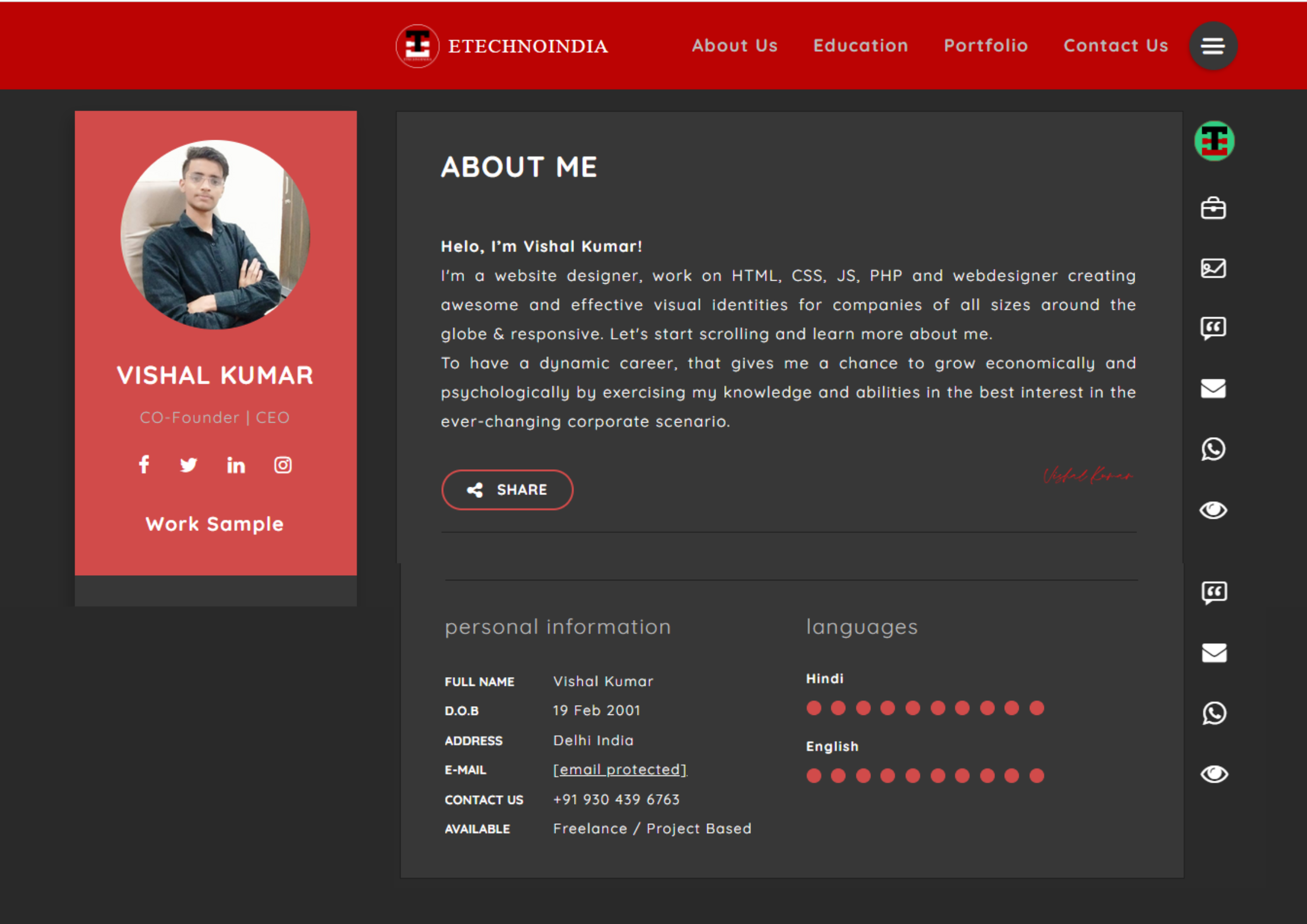Click the last dot of Hindi rating
1307x924 pixels.
click(x=1036, y=708)
